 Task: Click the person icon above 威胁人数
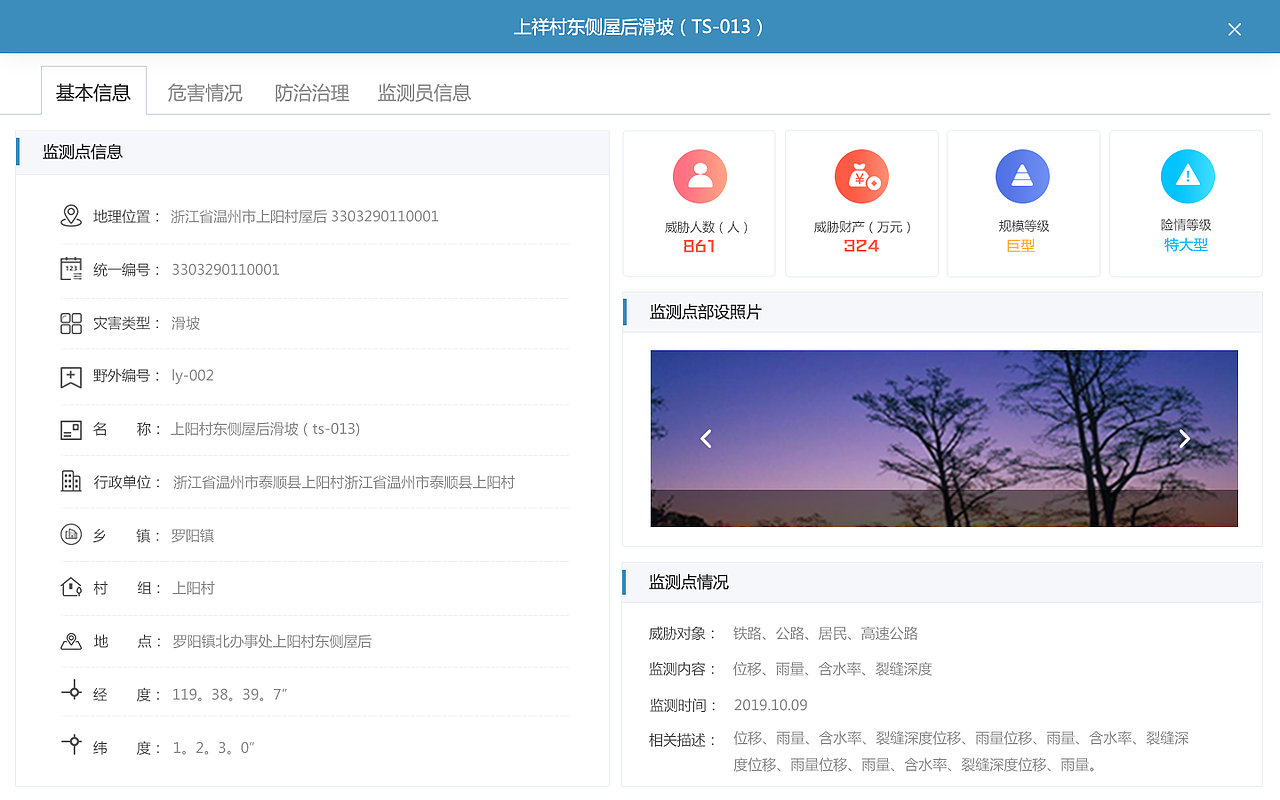pyautogui.click(x=699, y=175)
